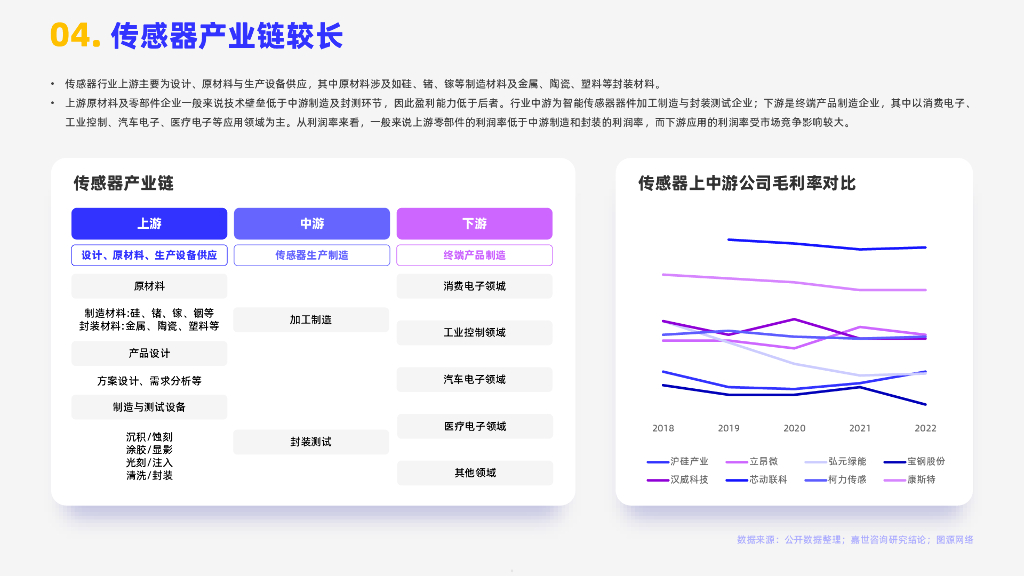Click the '其他领域' box
This screenshot has height=576, width=1024.
pos(474,473)
